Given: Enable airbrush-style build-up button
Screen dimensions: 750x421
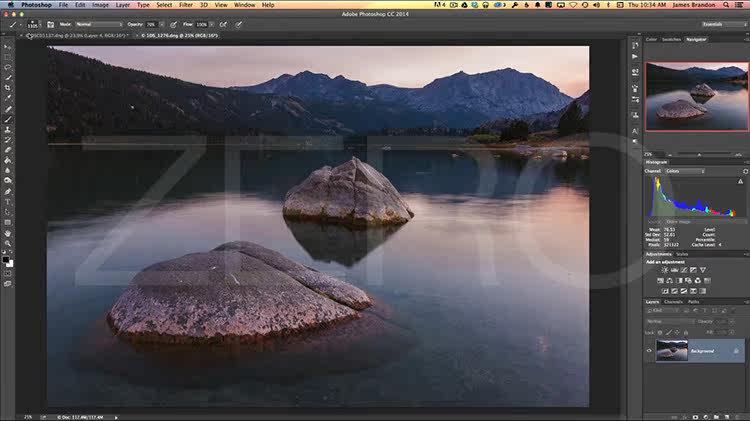Looking at the screenshot, I should [223, 24].
